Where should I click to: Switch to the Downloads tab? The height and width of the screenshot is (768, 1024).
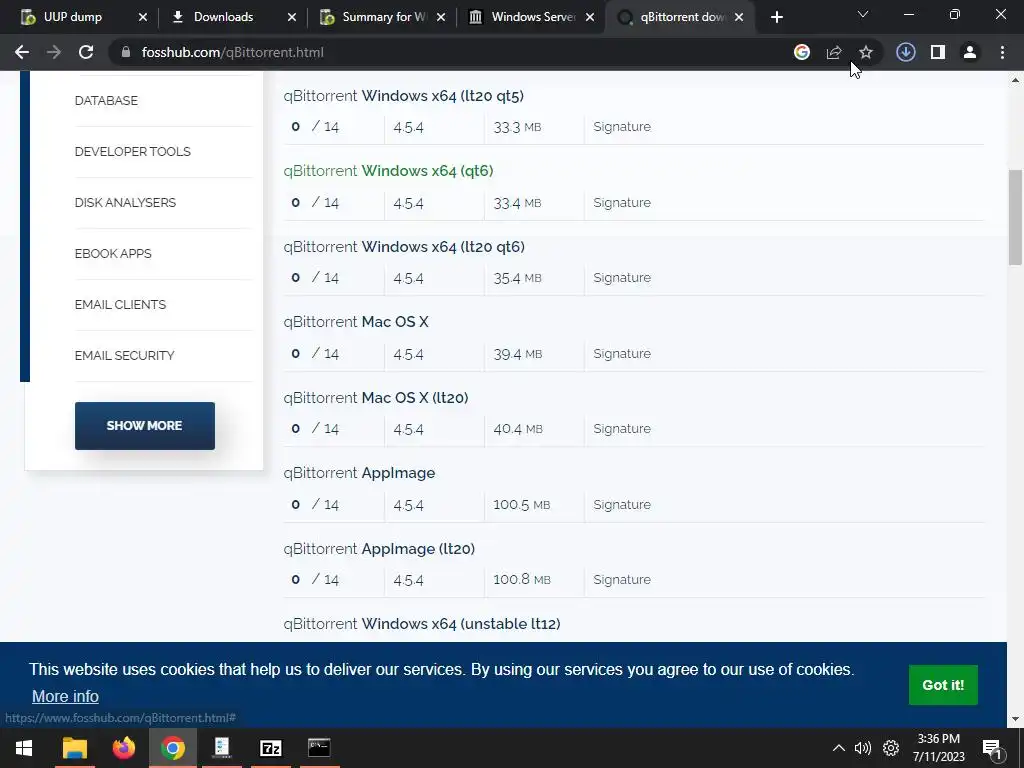[223, 17]
